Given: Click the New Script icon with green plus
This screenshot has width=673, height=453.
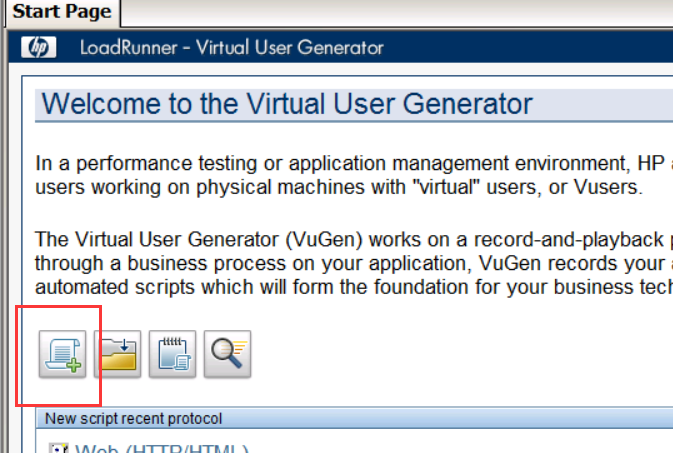Looking at the screenshot, I should [x=61, y=355].
